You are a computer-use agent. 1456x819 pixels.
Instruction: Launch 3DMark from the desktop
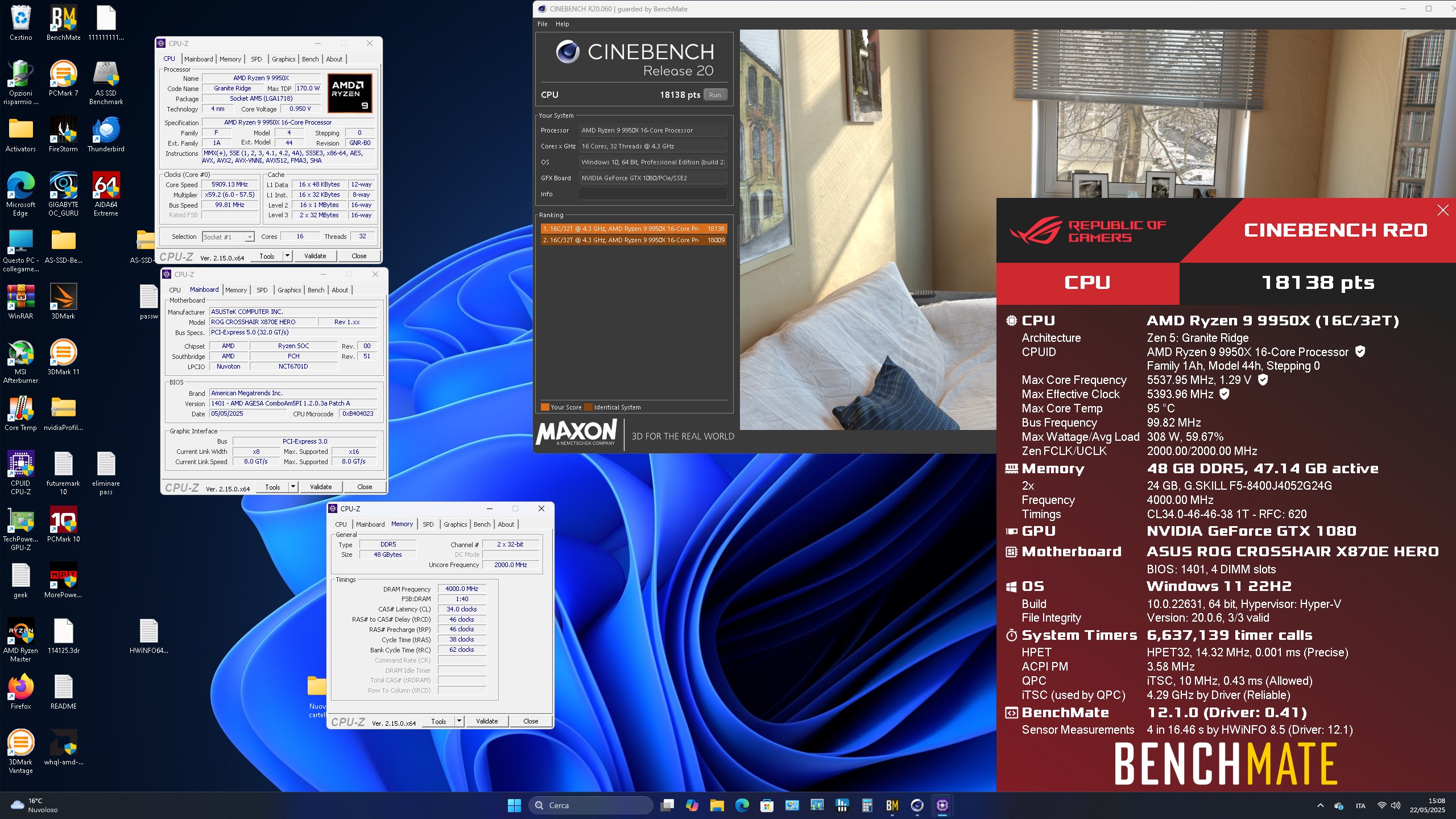(x=63, y=301)
